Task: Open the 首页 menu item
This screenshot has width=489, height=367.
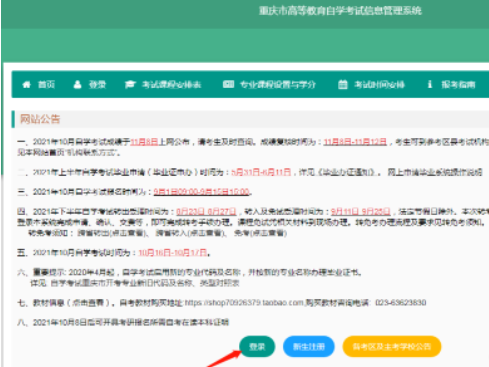Action: (46, 85)
